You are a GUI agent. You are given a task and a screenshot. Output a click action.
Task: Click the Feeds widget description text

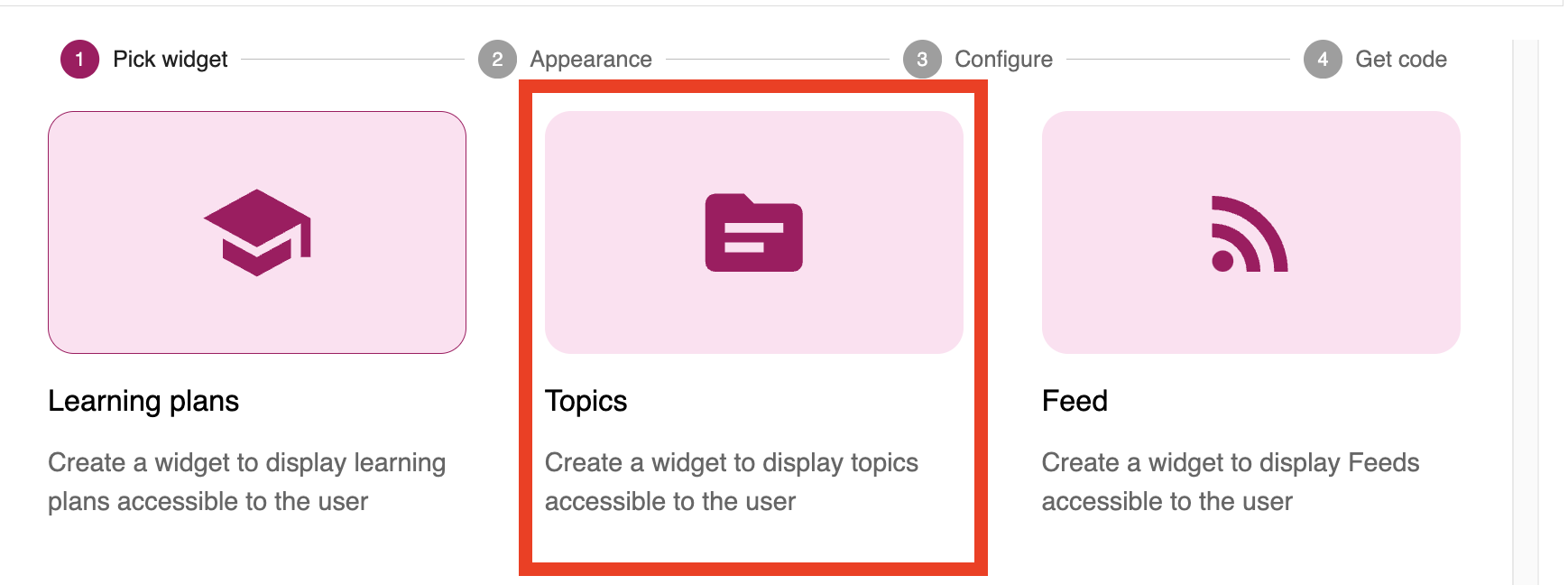pos(1230,482)
